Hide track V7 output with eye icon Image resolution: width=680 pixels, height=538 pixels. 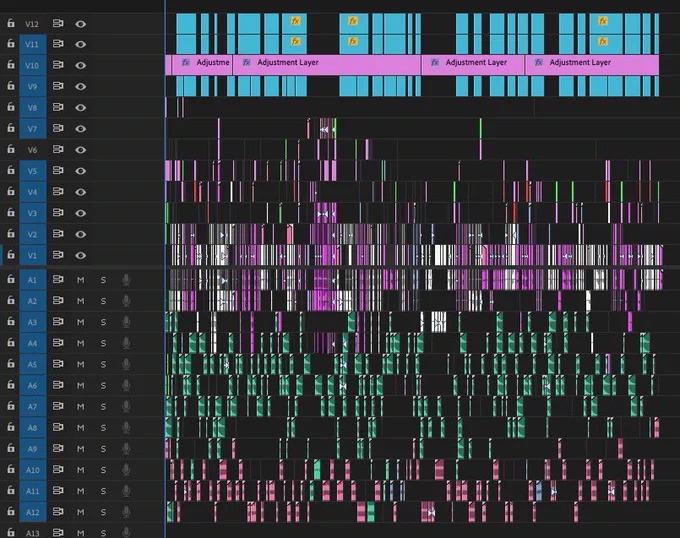pyautogui.click(x=81, y=129)
